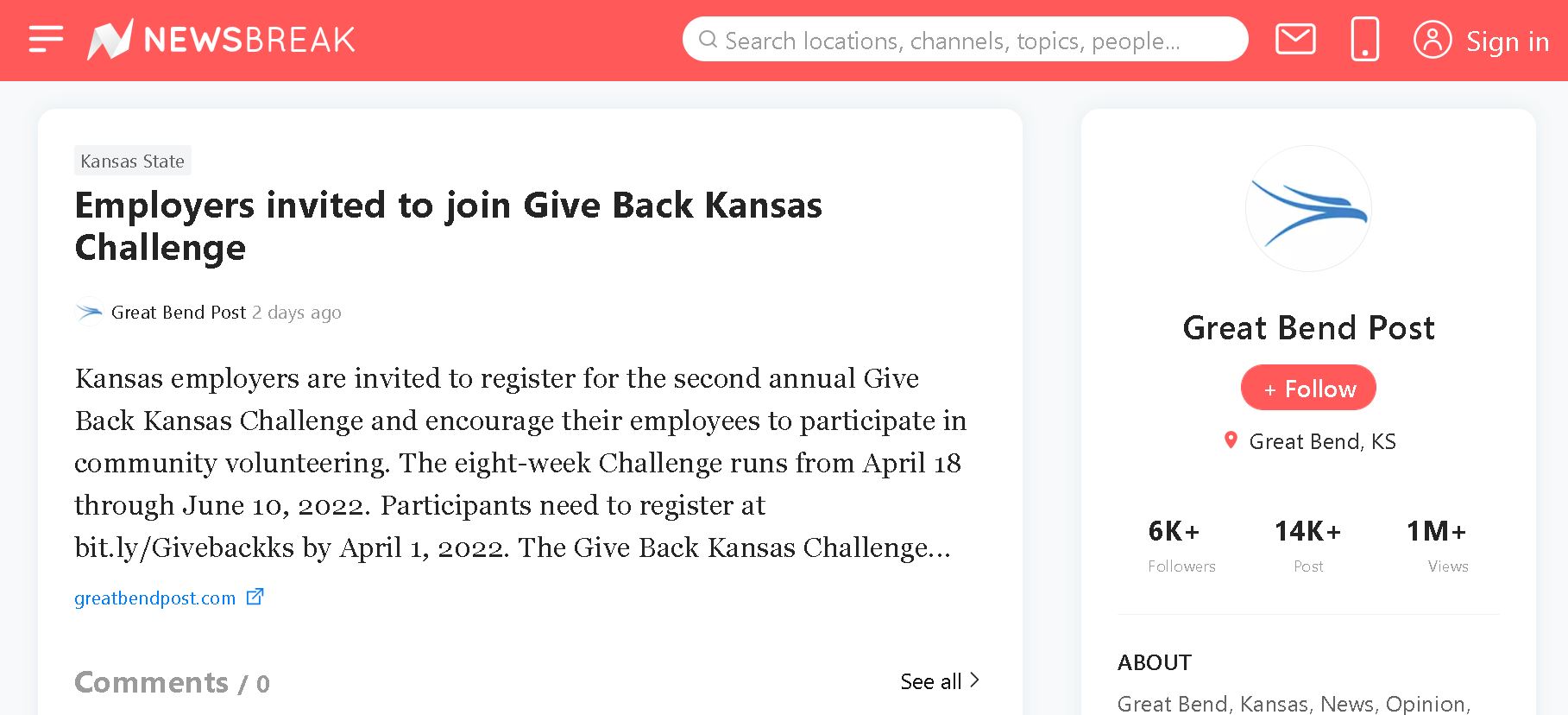The width and height of the screenshot is (1568, 715).
Task: Open the mail envelope icon
Action: pos(1294,40)
